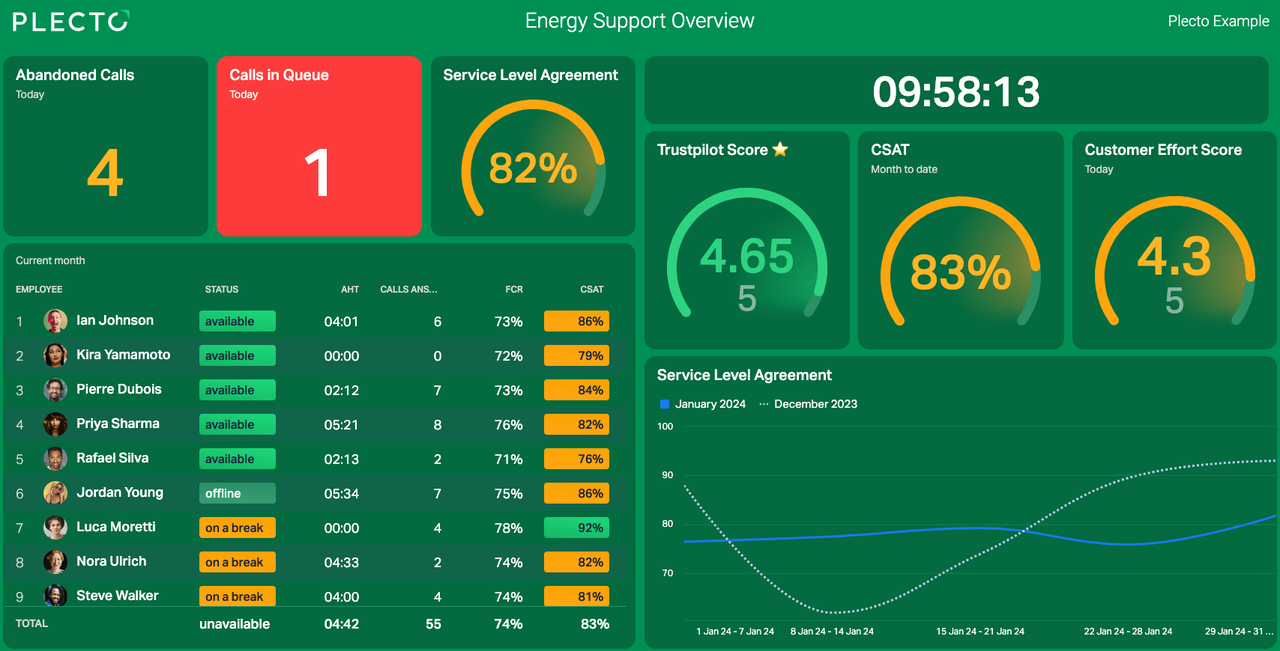This screenshot has width=1280, height=651.
Task: Toggle Jordan Young's offline status badge
Action: pyautogui.click(x=237, y=492)
